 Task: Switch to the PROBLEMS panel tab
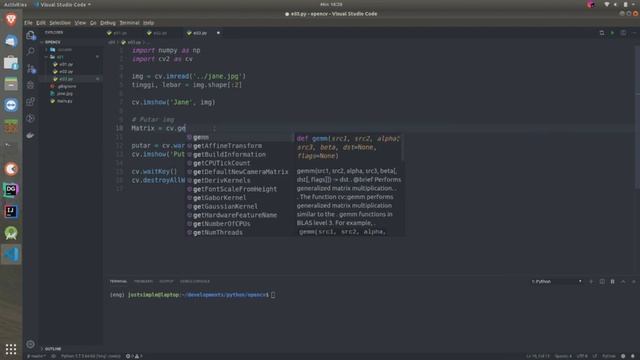[x=143, y=281]
